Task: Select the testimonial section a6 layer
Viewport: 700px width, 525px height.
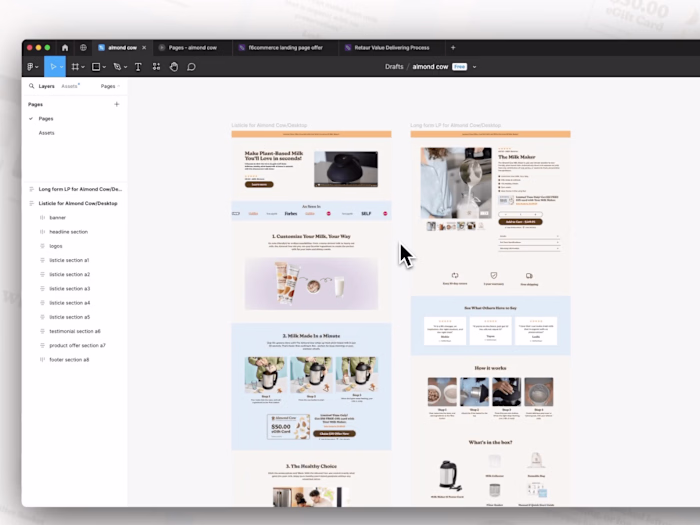Action: (75, 331)
